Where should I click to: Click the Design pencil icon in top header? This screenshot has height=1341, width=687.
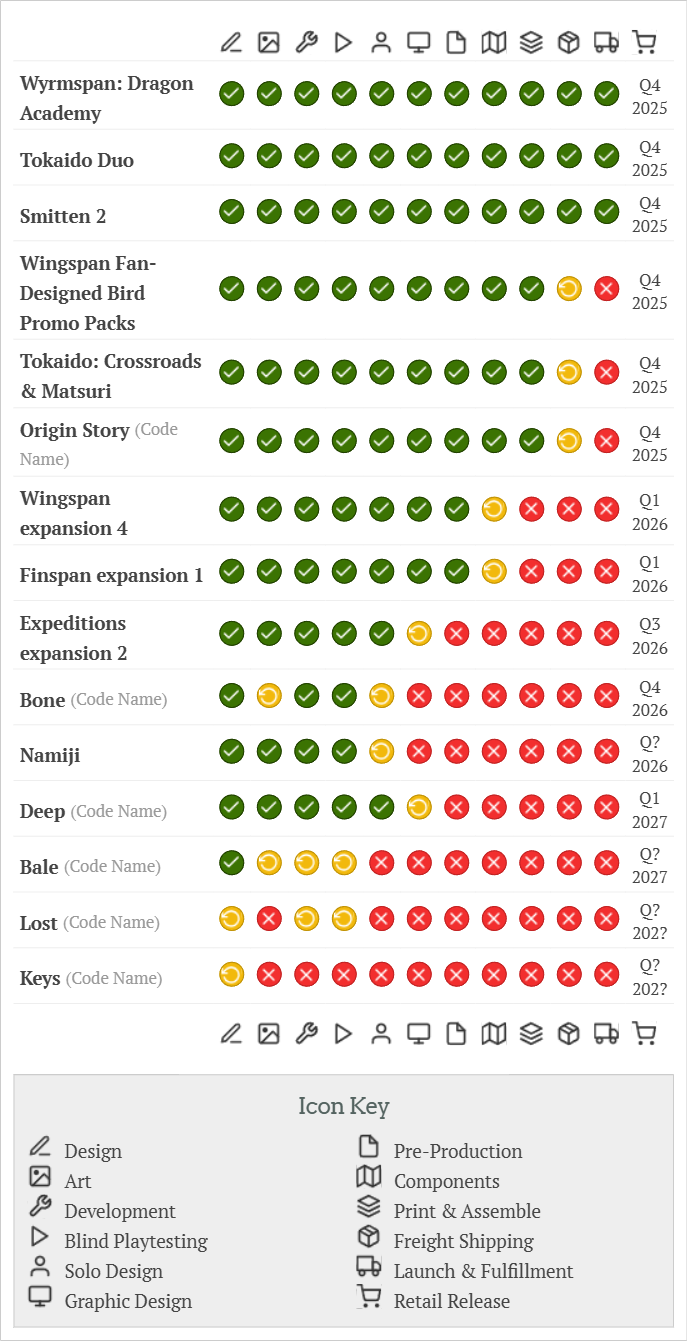231,42
